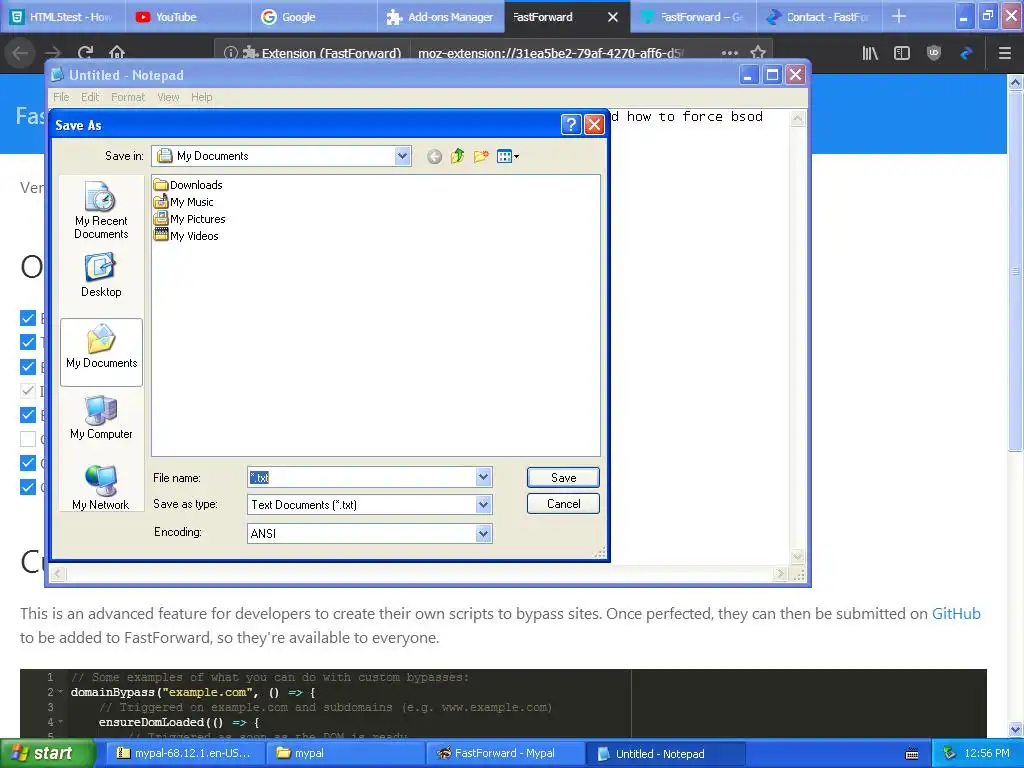Open a new browser tab

click(899, 16)
